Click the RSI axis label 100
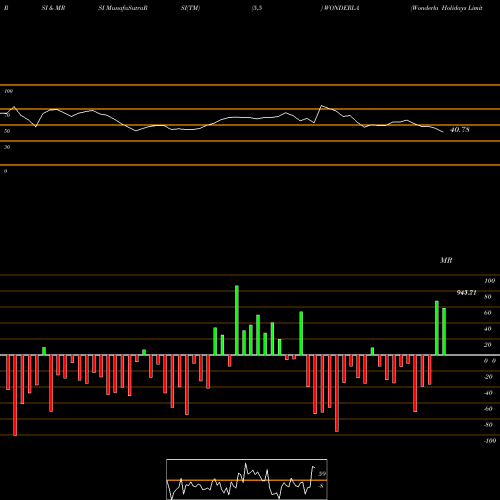500x500 pixels. [9, 91]
